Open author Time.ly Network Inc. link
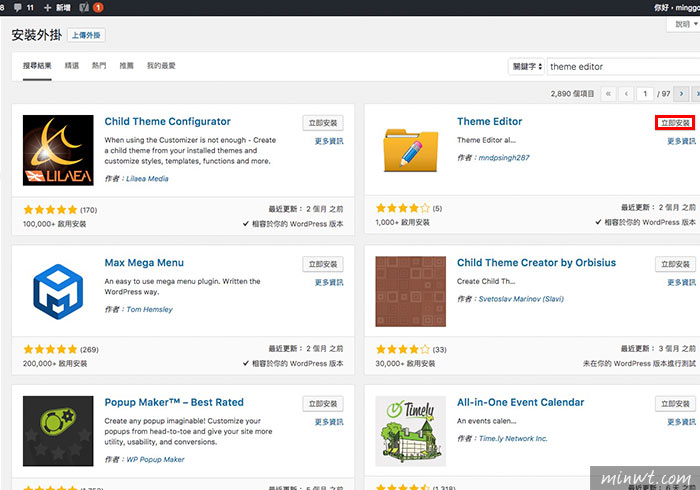The height and width of the screenshot is (490, 700). coord(513,439)
